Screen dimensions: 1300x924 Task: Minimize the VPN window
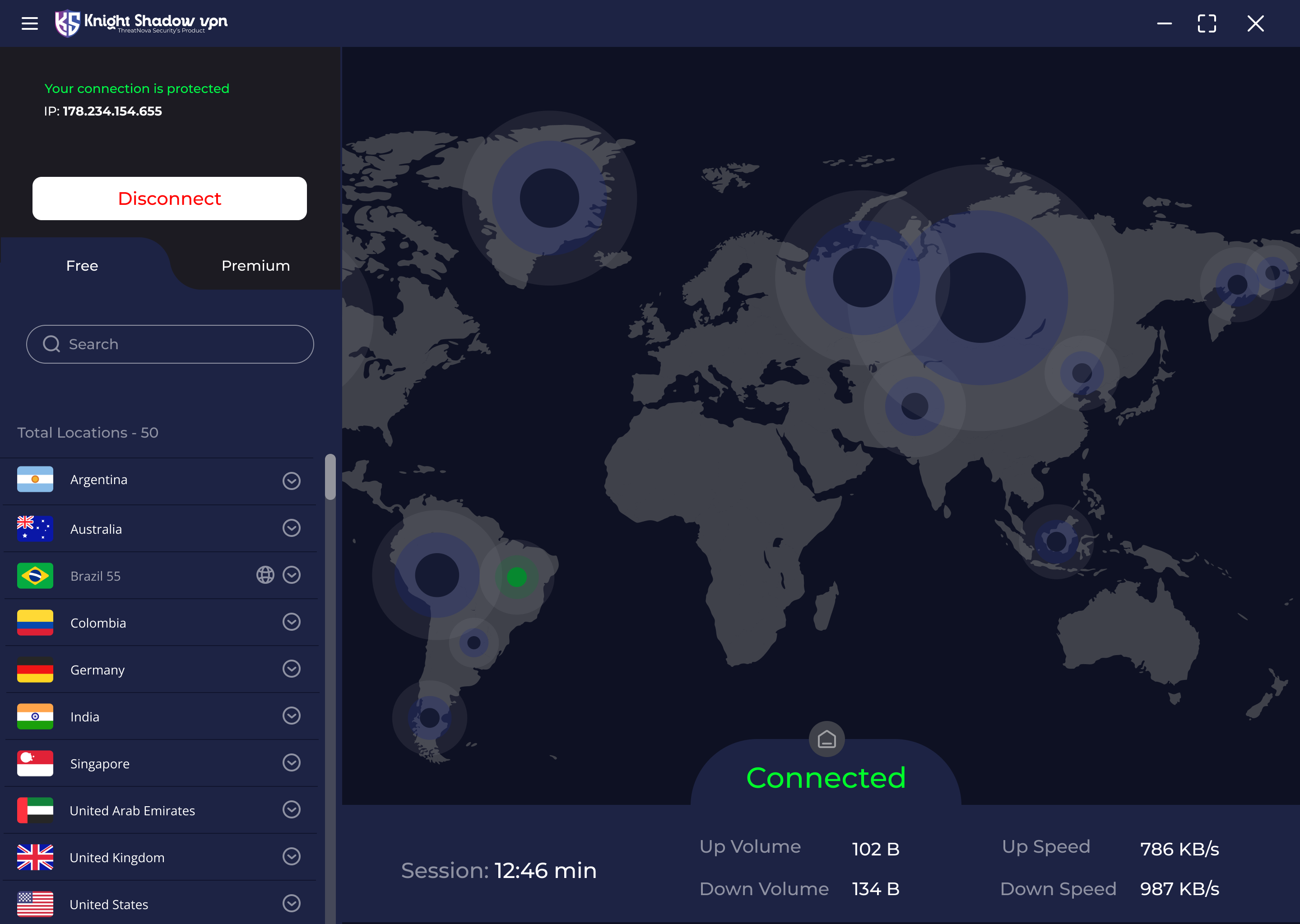1165,23
